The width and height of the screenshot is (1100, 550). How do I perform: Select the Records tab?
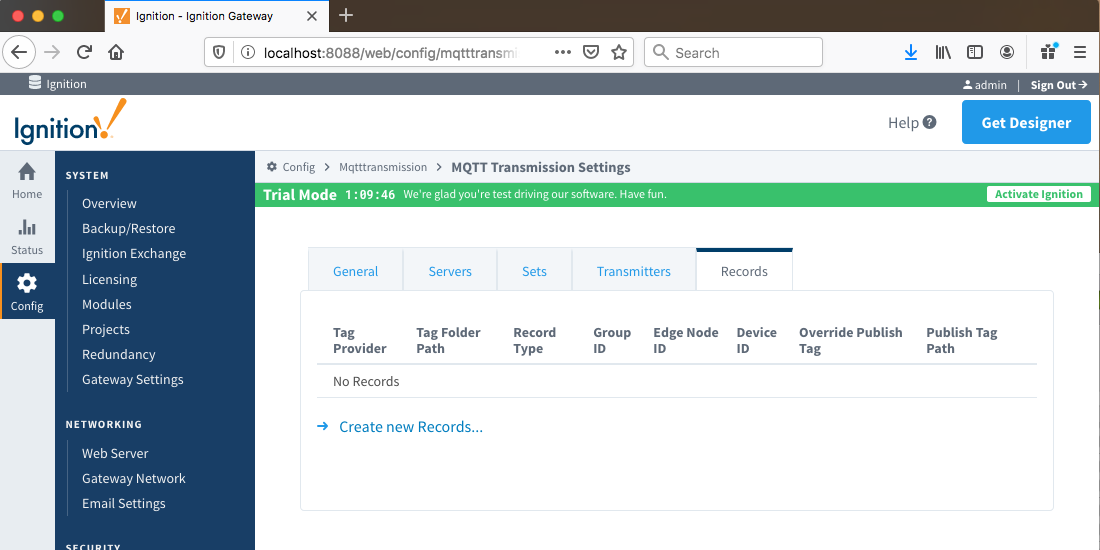click(x=744, y=271)
